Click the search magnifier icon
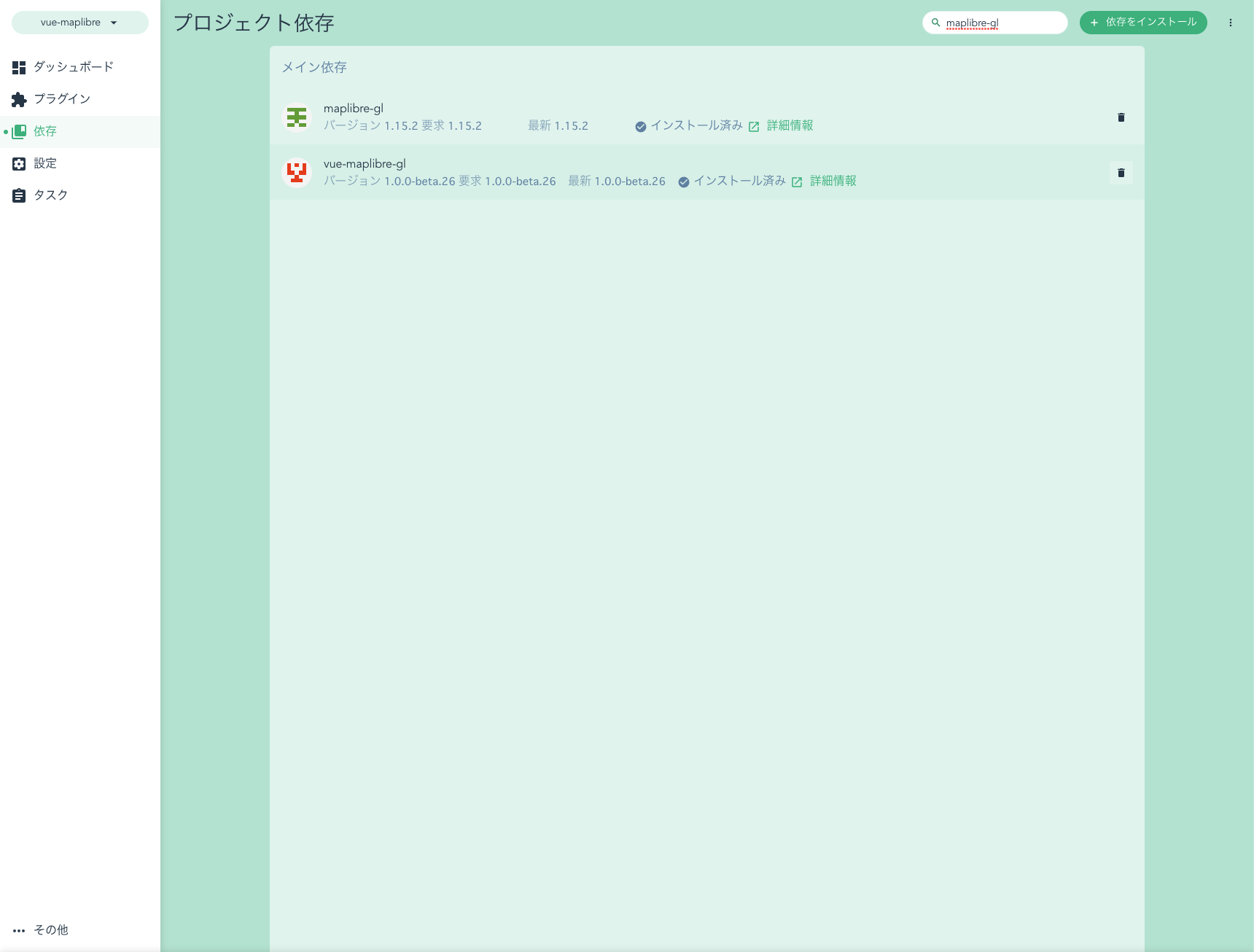Image resolution: width=1254 pixels, height=952 pixels. [x=936, y=23]
